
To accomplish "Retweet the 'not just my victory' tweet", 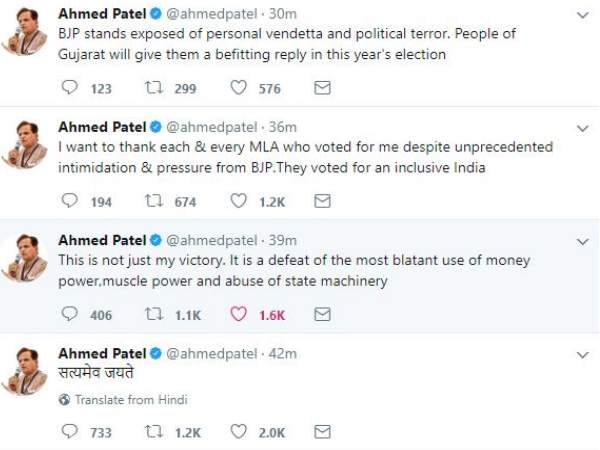I will [x=154, y=314].
